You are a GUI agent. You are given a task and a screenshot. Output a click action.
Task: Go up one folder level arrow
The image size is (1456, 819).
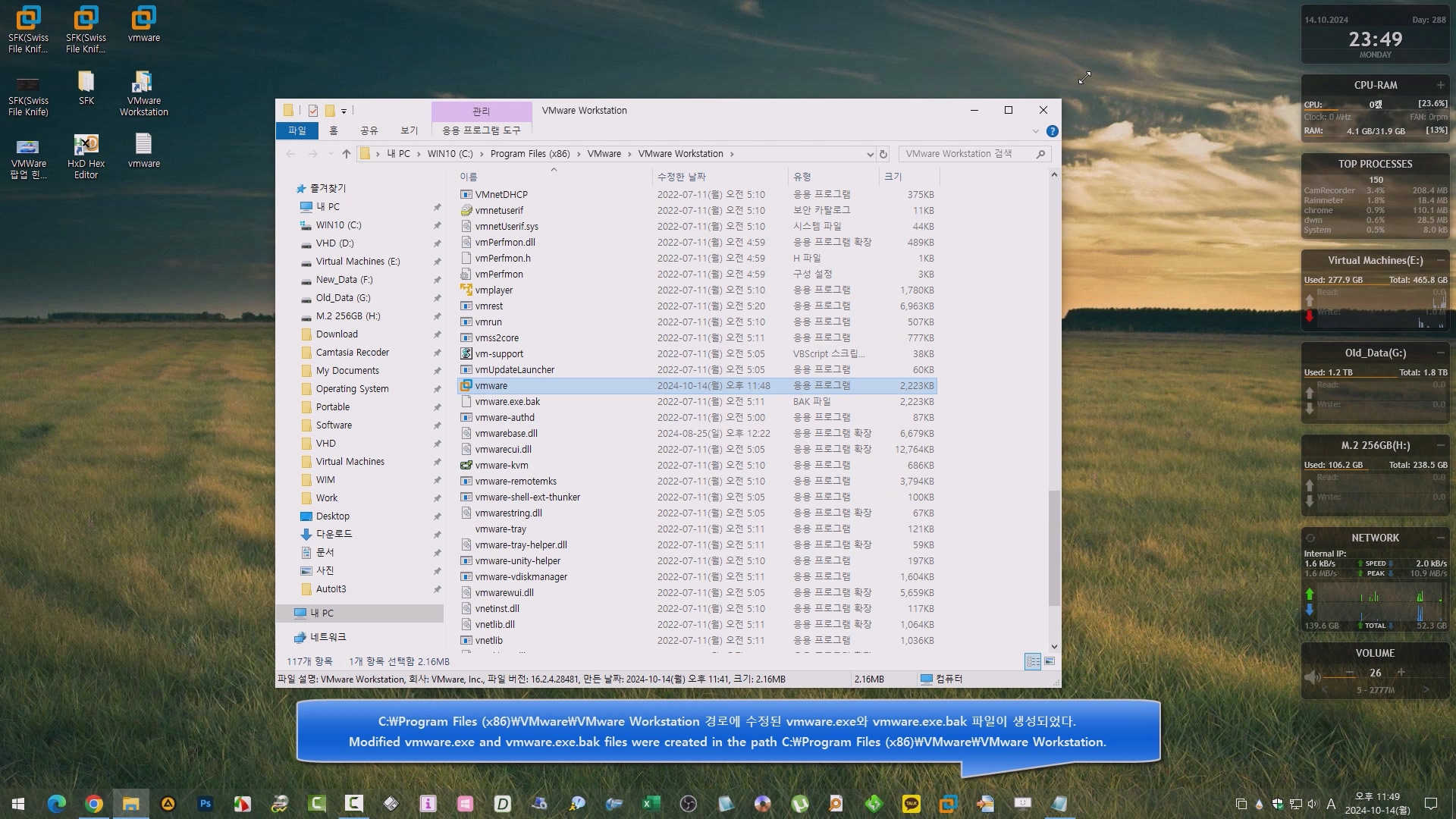point(347,154)
